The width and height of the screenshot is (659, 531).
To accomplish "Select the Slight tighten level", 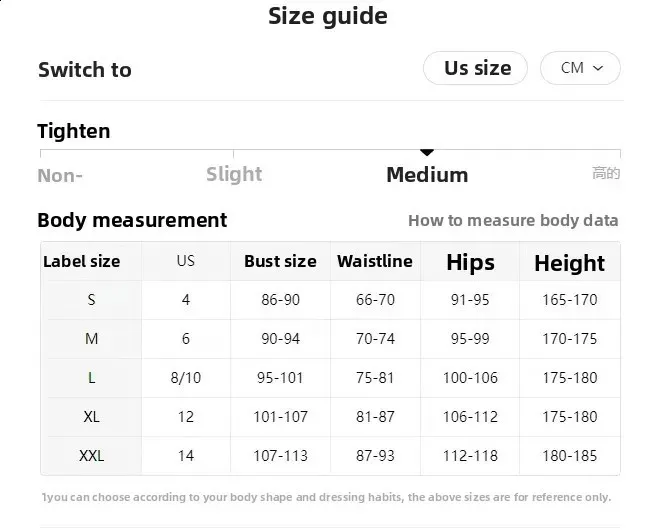I will pyautogui.click(x=234, y=174).
